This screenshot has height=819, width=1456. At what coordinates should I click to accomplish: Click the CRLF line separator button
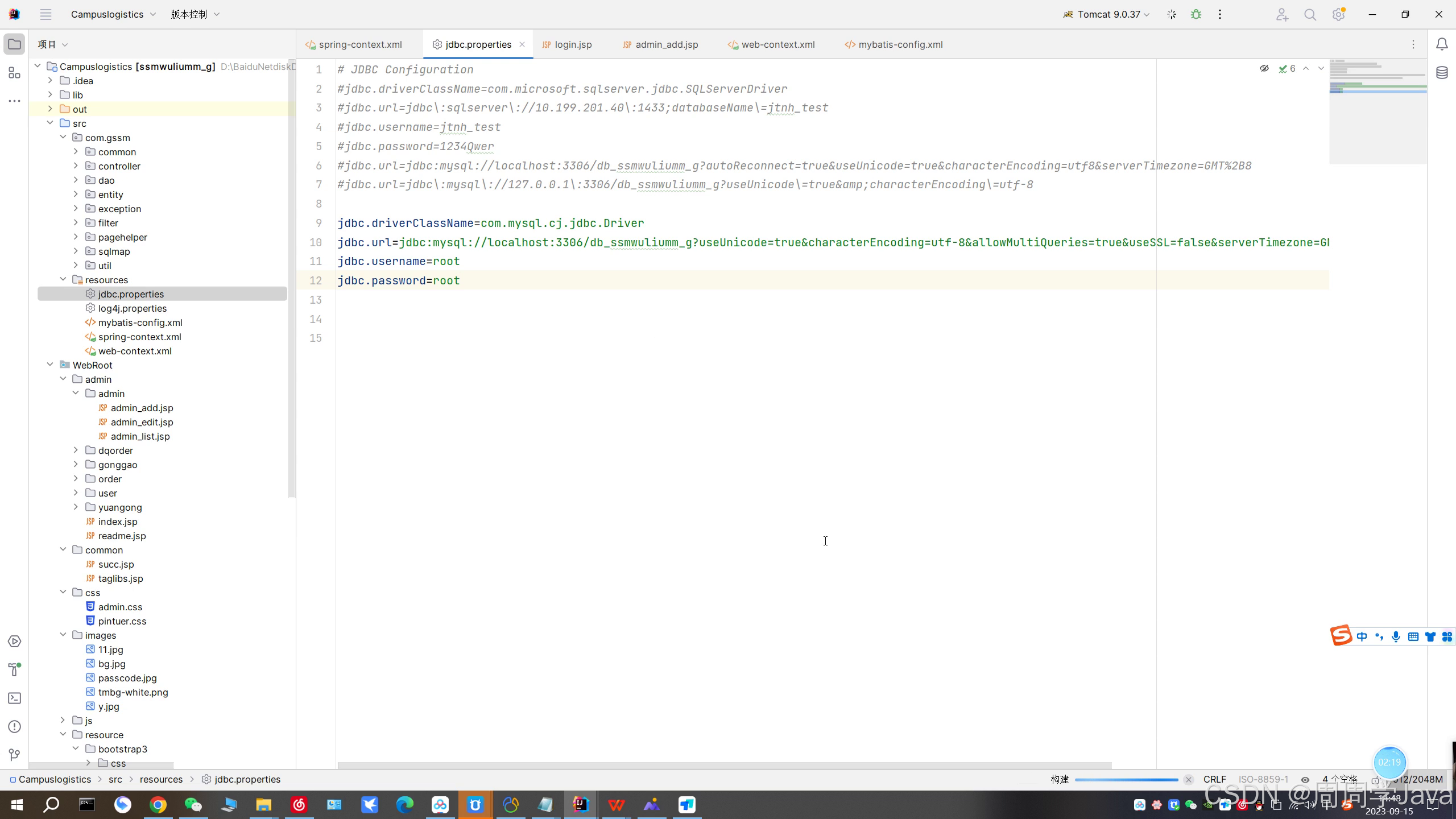(x=1214, y=780)
